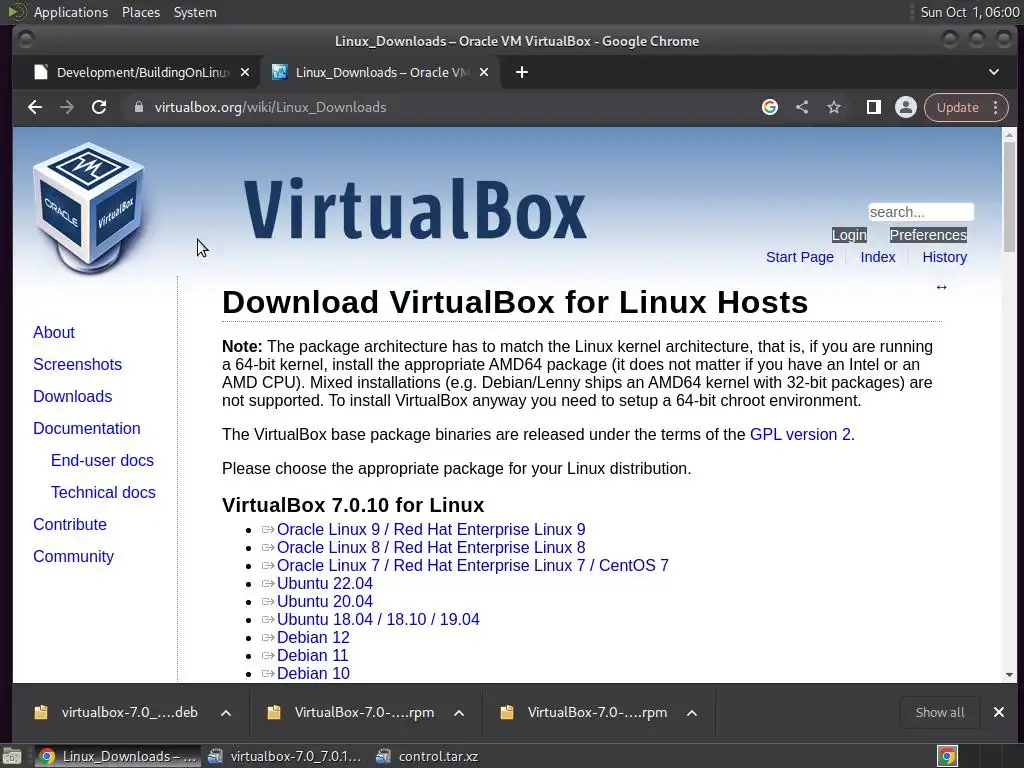1024x768 pixels.
Task: Expand options for the first .rpm download
Action: click(x=459, y=712)
